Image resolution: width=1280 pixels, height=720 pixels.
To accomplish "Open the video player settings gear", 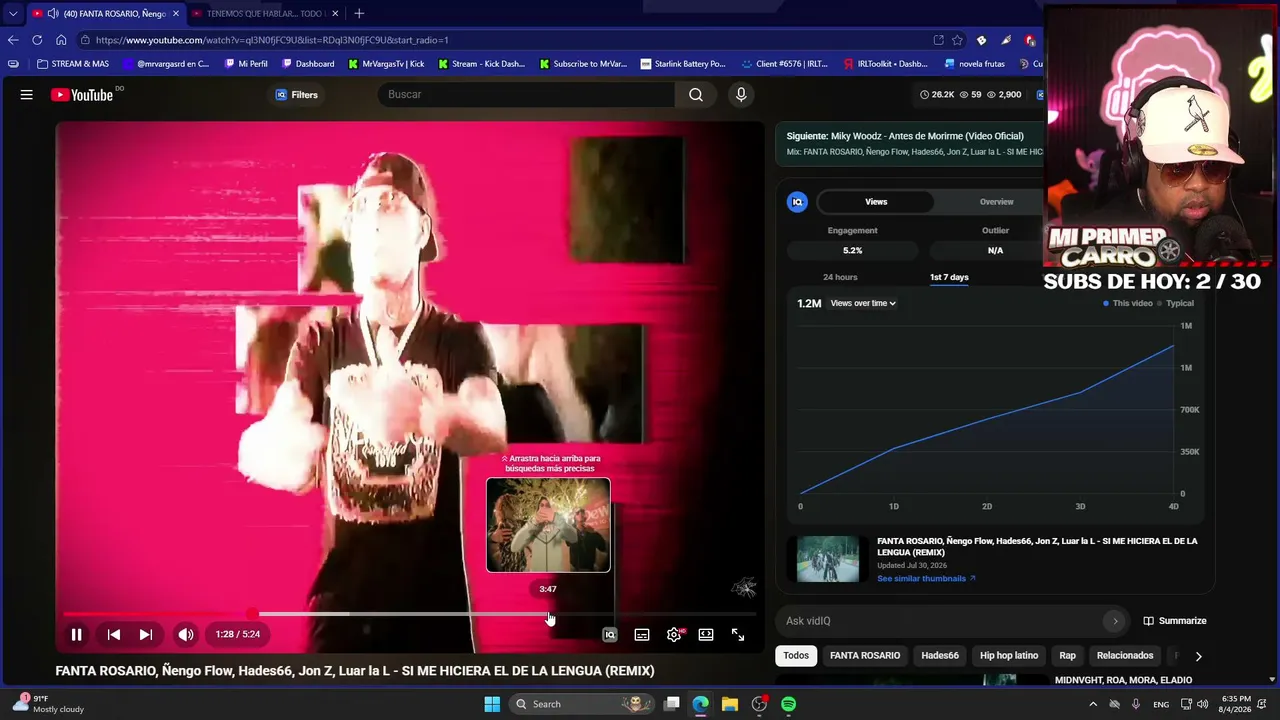I will tap(674, 634).
